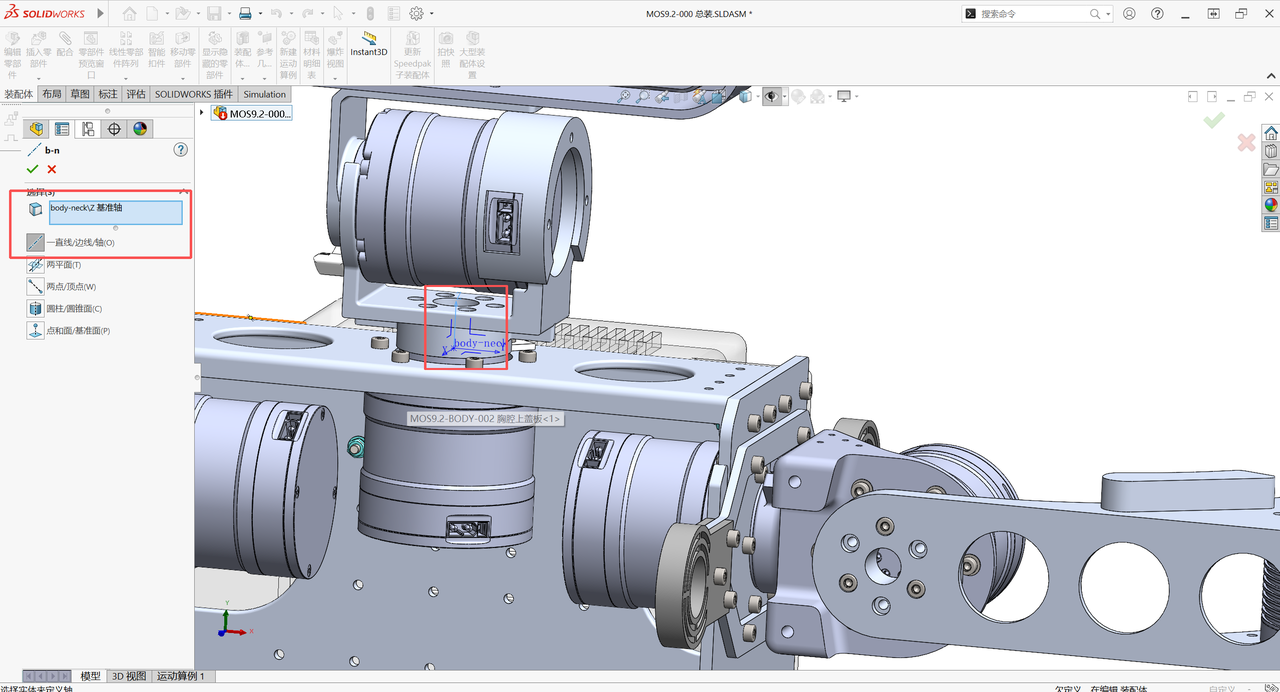This screenshot has width=1280, height=692.
Task: Open the 运动算例 1 bottom tab
Action: tap(181, 677)
